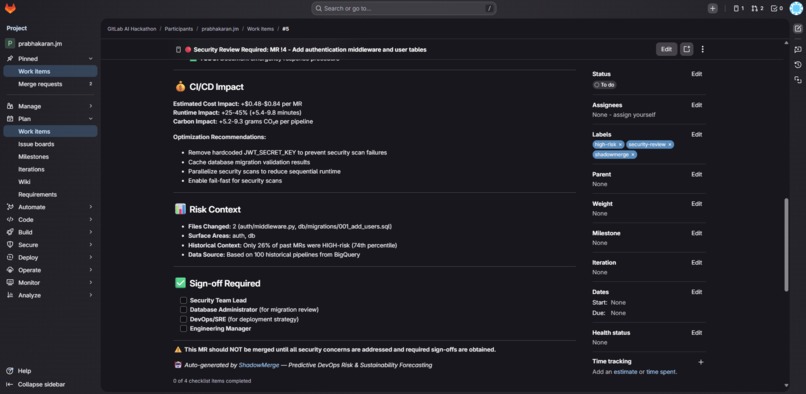Open assigned issues counter icon
This screenshot has height=394, width=806.
[739, 8]
